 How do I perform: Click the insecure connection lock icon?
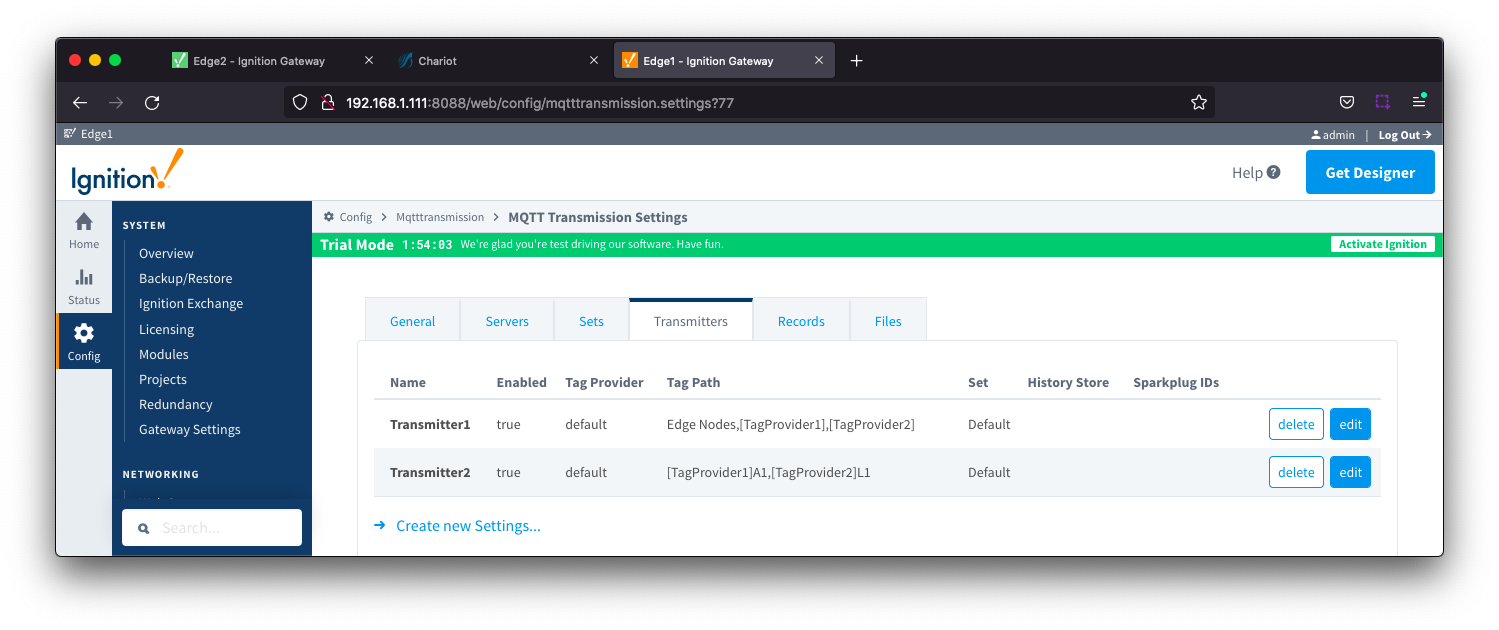point(326,102)
